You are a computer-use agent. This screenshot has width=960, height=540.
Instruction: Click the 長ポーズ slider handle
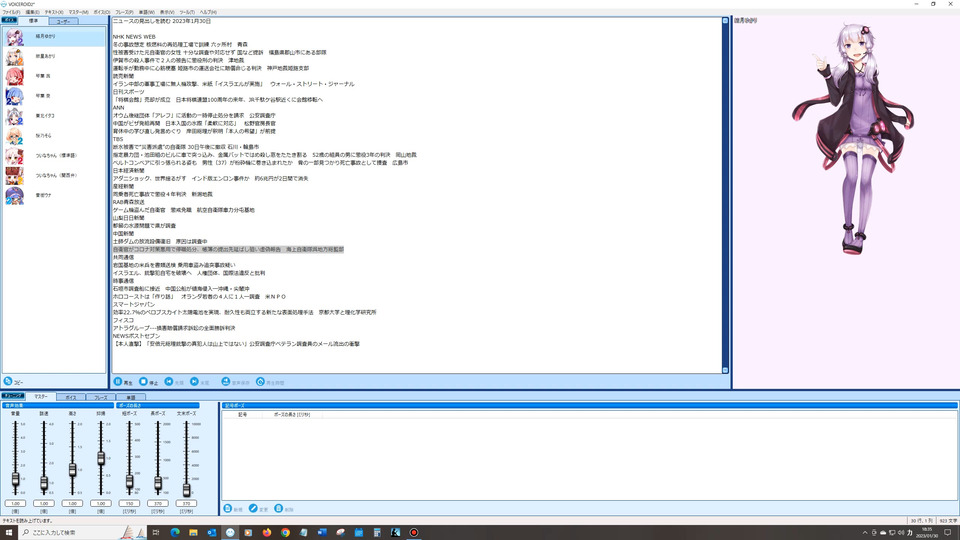158,483
